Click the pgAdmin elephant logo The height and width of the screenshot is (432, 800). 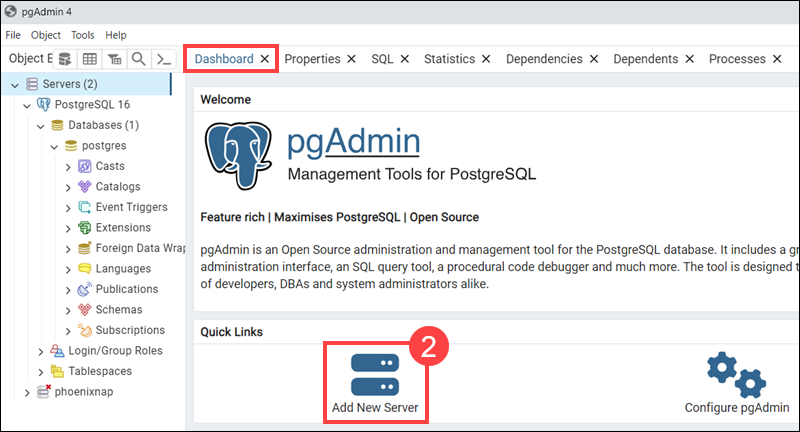click(238, 156)
